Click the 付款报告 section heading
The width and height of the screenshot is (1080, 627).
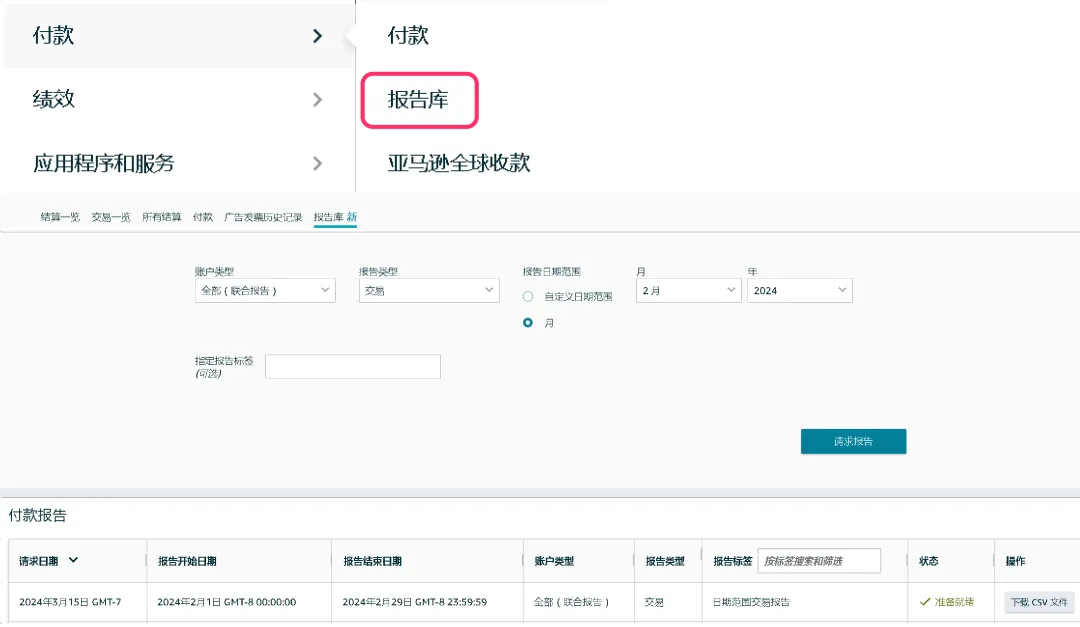click(38, 515)
